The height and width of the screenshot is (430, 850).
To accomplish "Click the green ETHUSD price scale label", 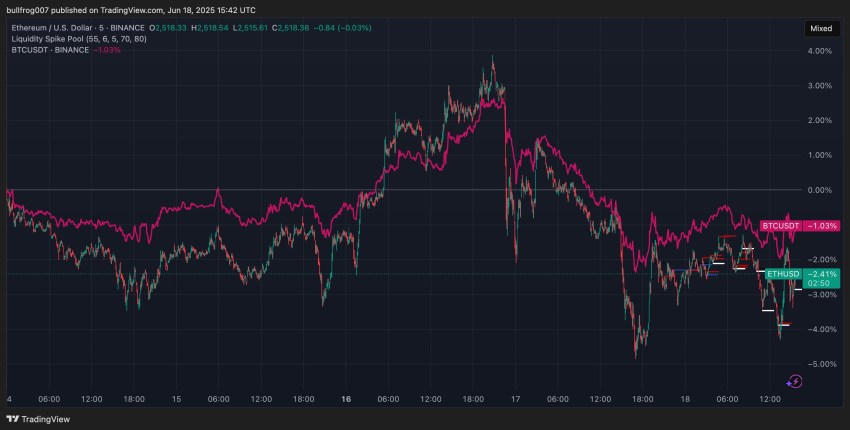I will 783,274.
